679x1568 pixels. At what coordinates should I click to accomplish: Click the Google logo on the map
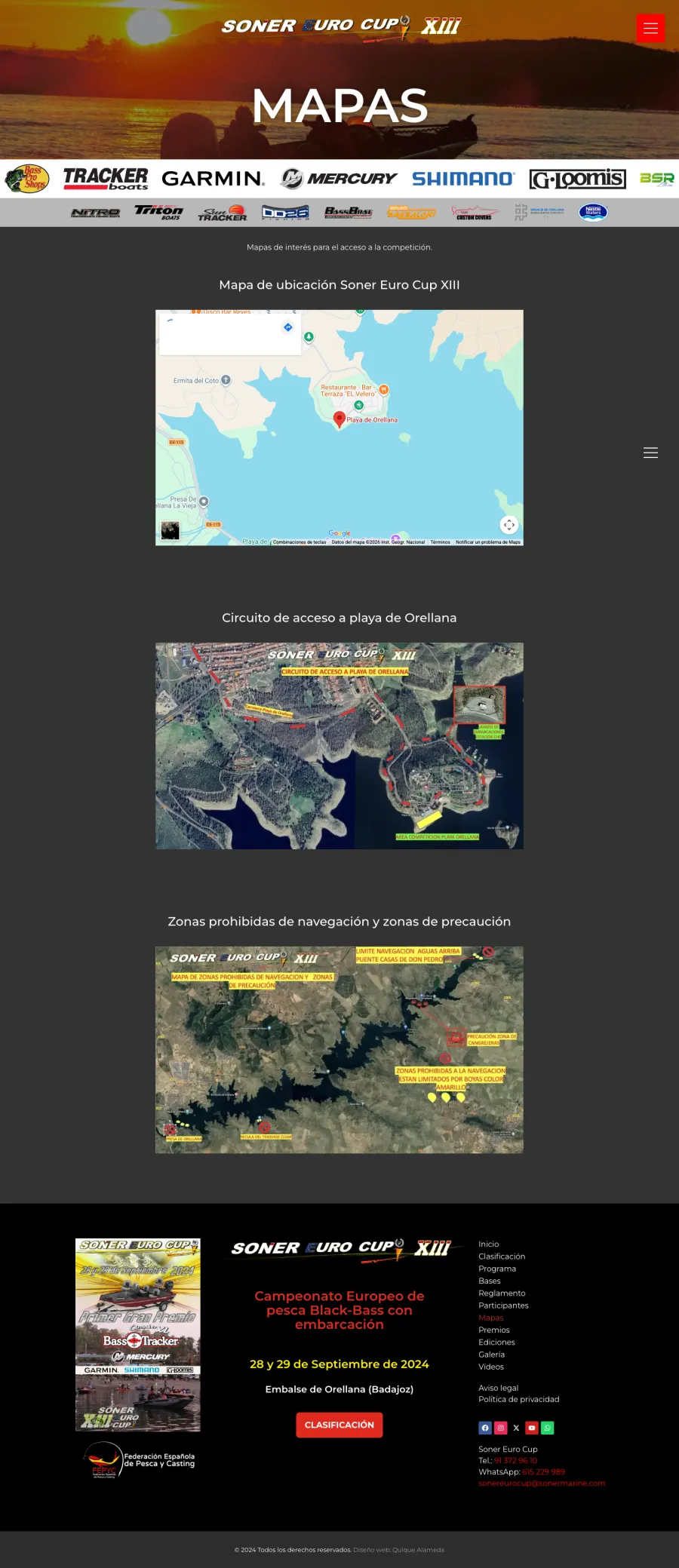(x=339, y=533)
